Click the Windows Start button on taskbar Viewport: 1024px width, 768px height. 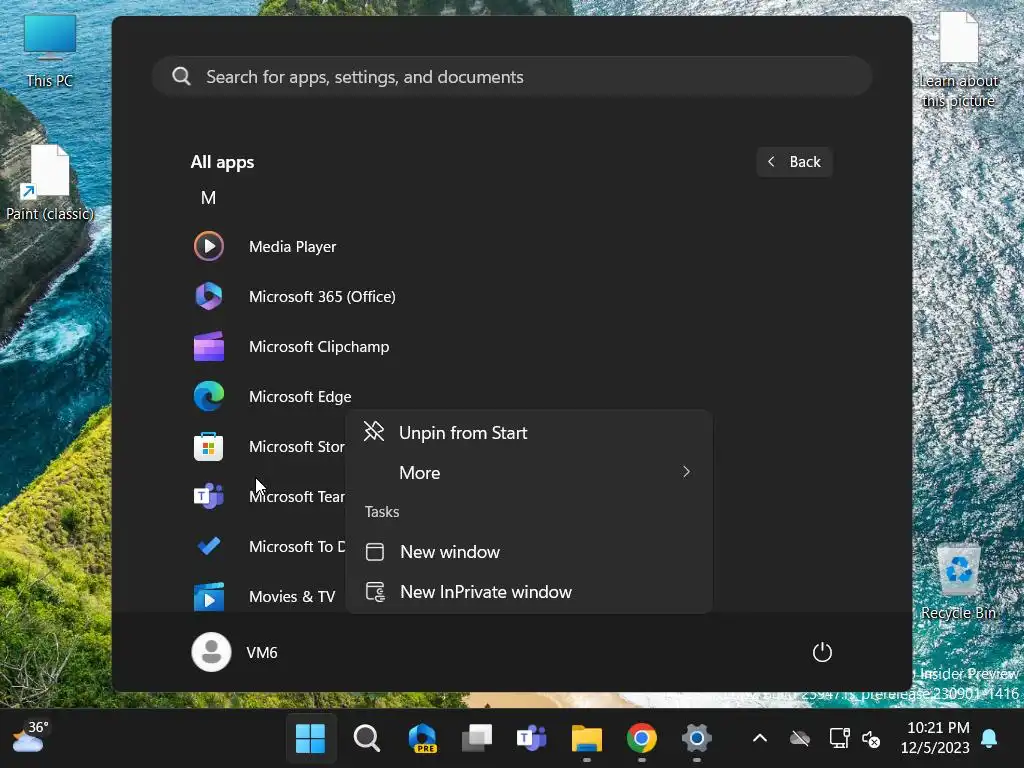coord(310,738)
